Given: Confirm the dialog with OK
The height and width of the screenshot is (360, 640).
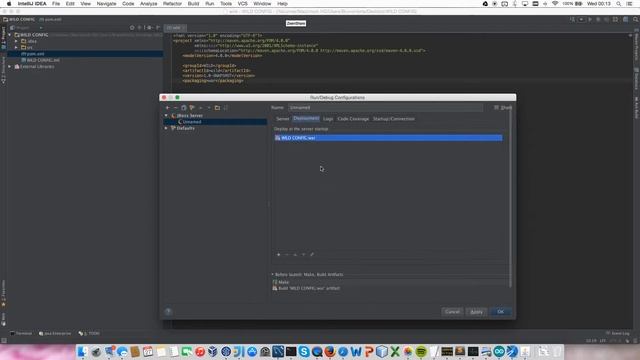Looking at the screenshot, I should (x=500, y=312).
